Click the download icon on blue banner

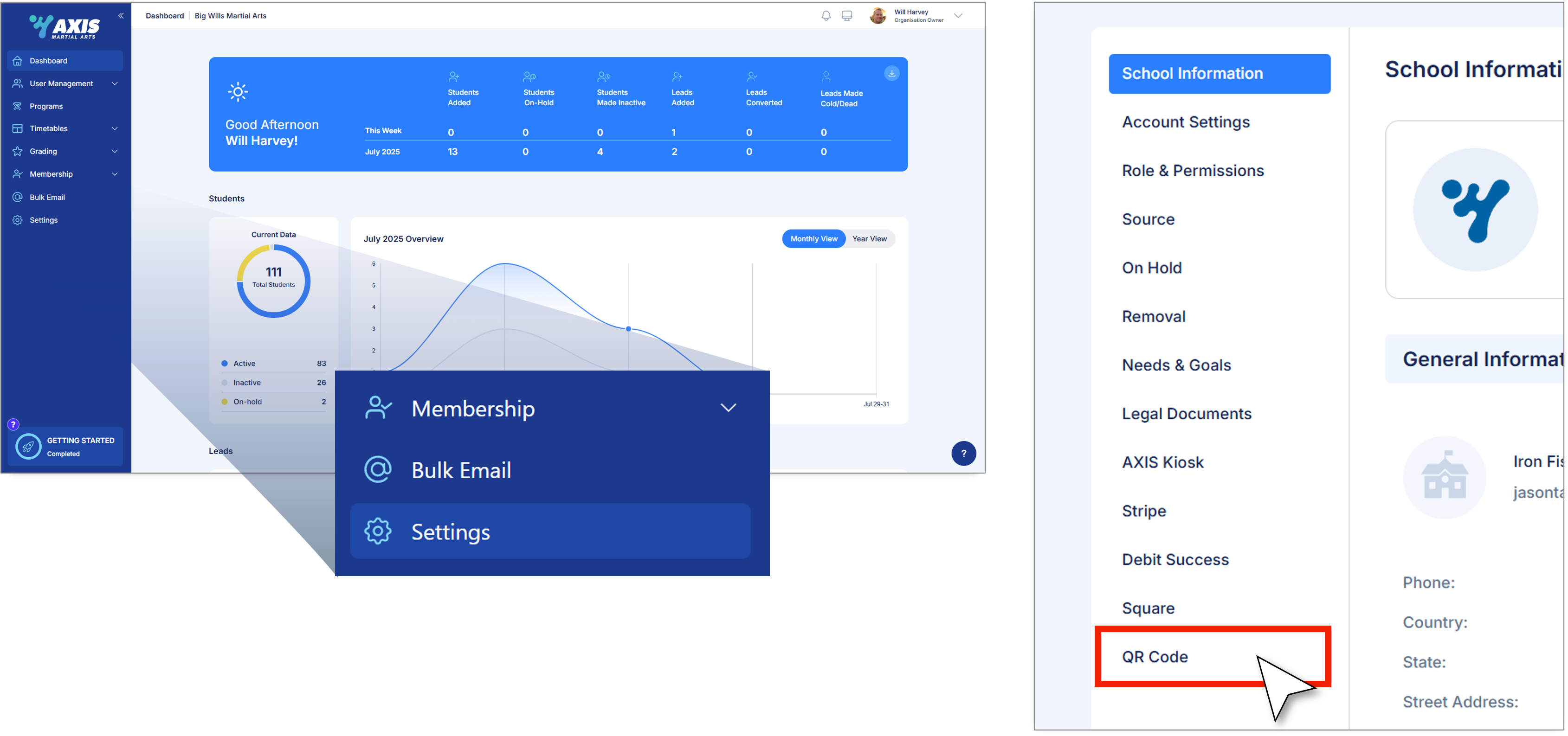click(x=891, y=74)
